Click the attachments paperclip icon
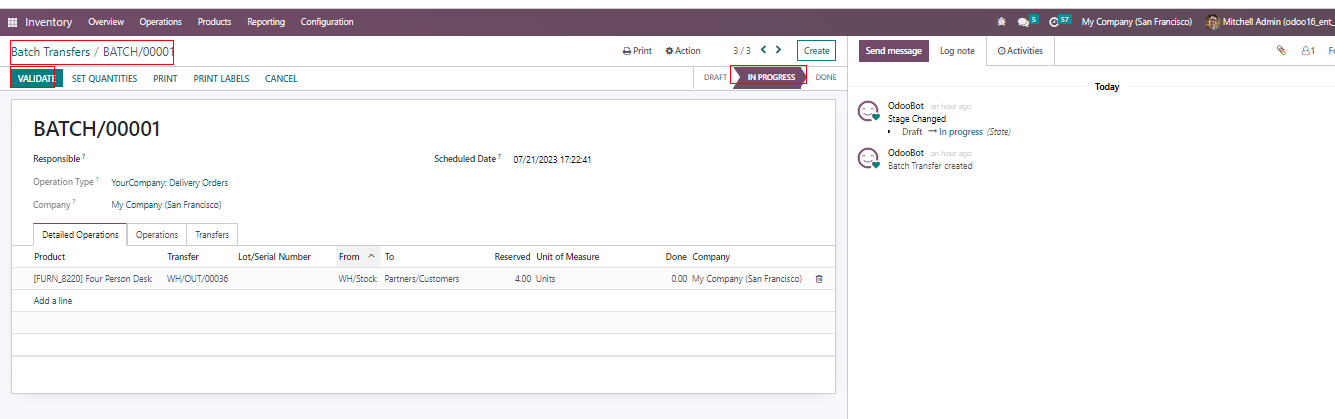Screen dimensions: 1335x419 (1281, 51)
